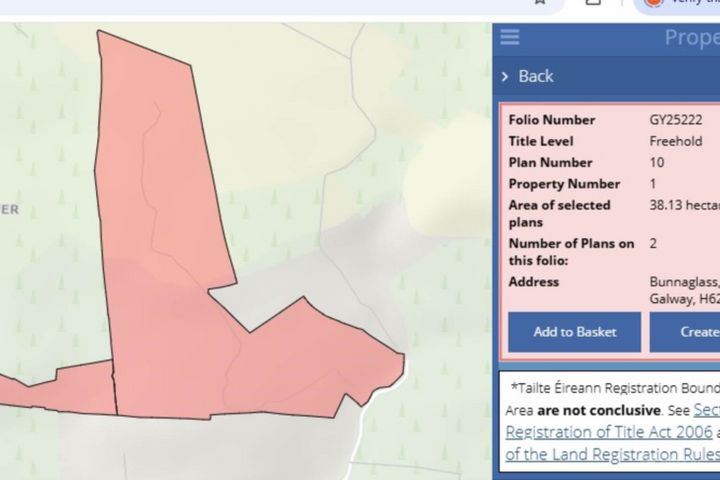Click the Title Level label
Viewport: 720px width, 480px height.
click(541, 141)
